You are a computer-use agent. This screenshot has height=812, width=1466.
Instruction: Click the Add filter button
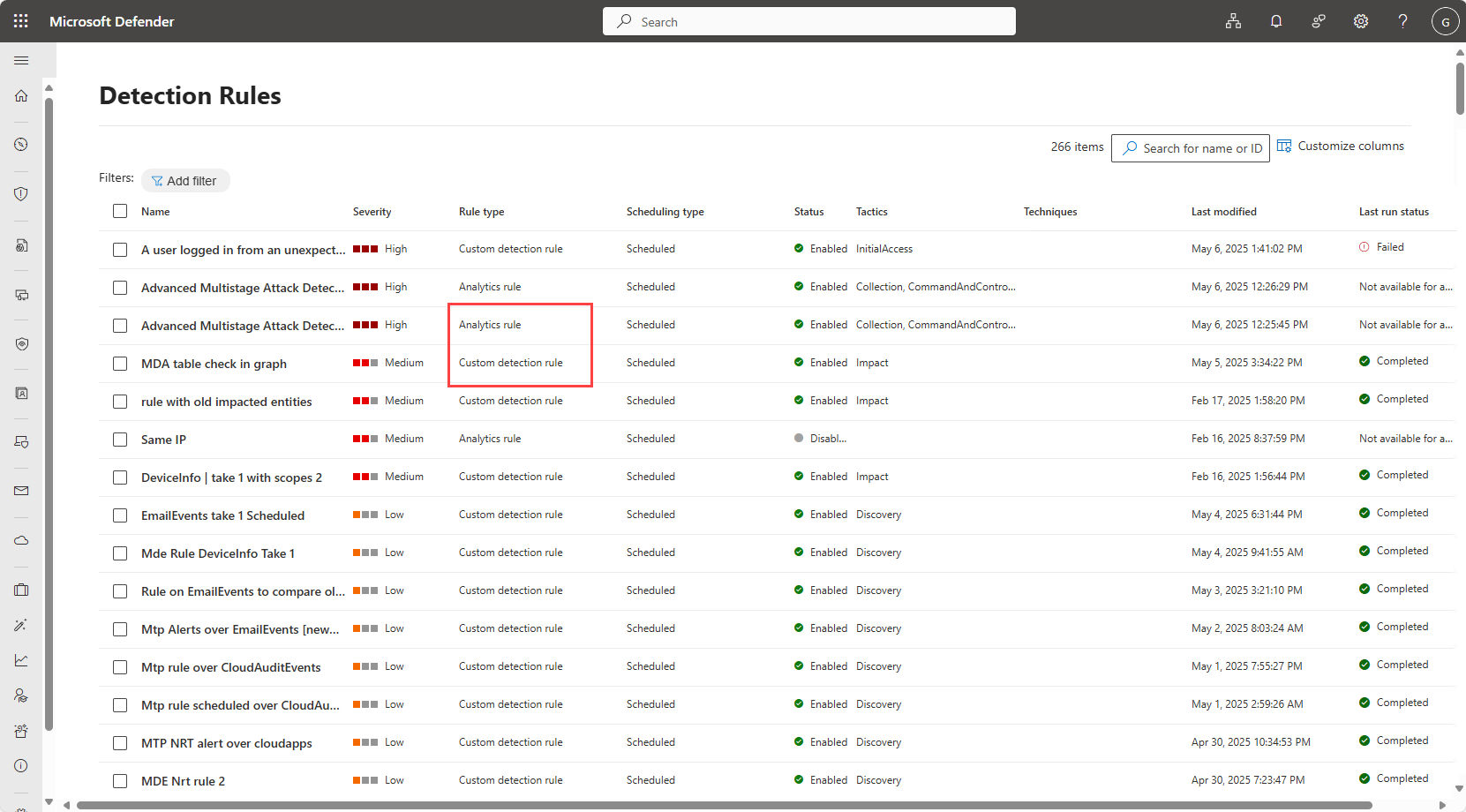point(185,181)
